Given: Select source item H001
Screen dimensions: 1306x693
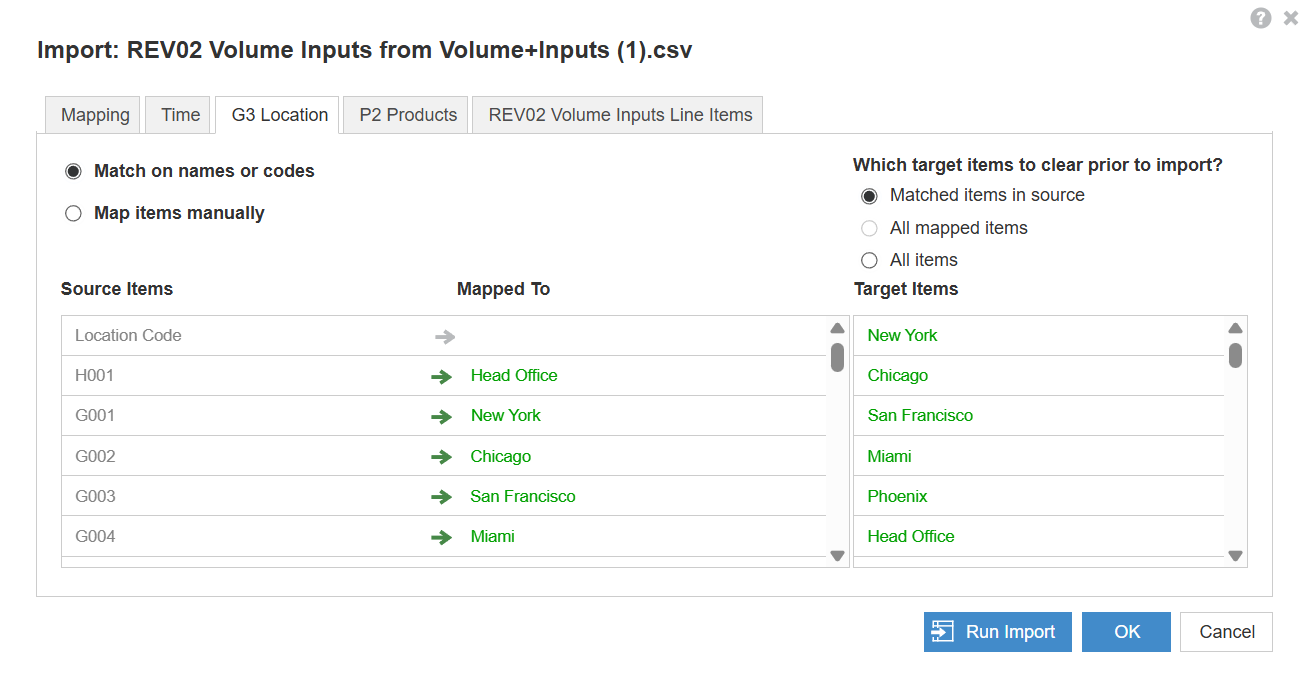Looking at the screenshot, I should [95, 376].
